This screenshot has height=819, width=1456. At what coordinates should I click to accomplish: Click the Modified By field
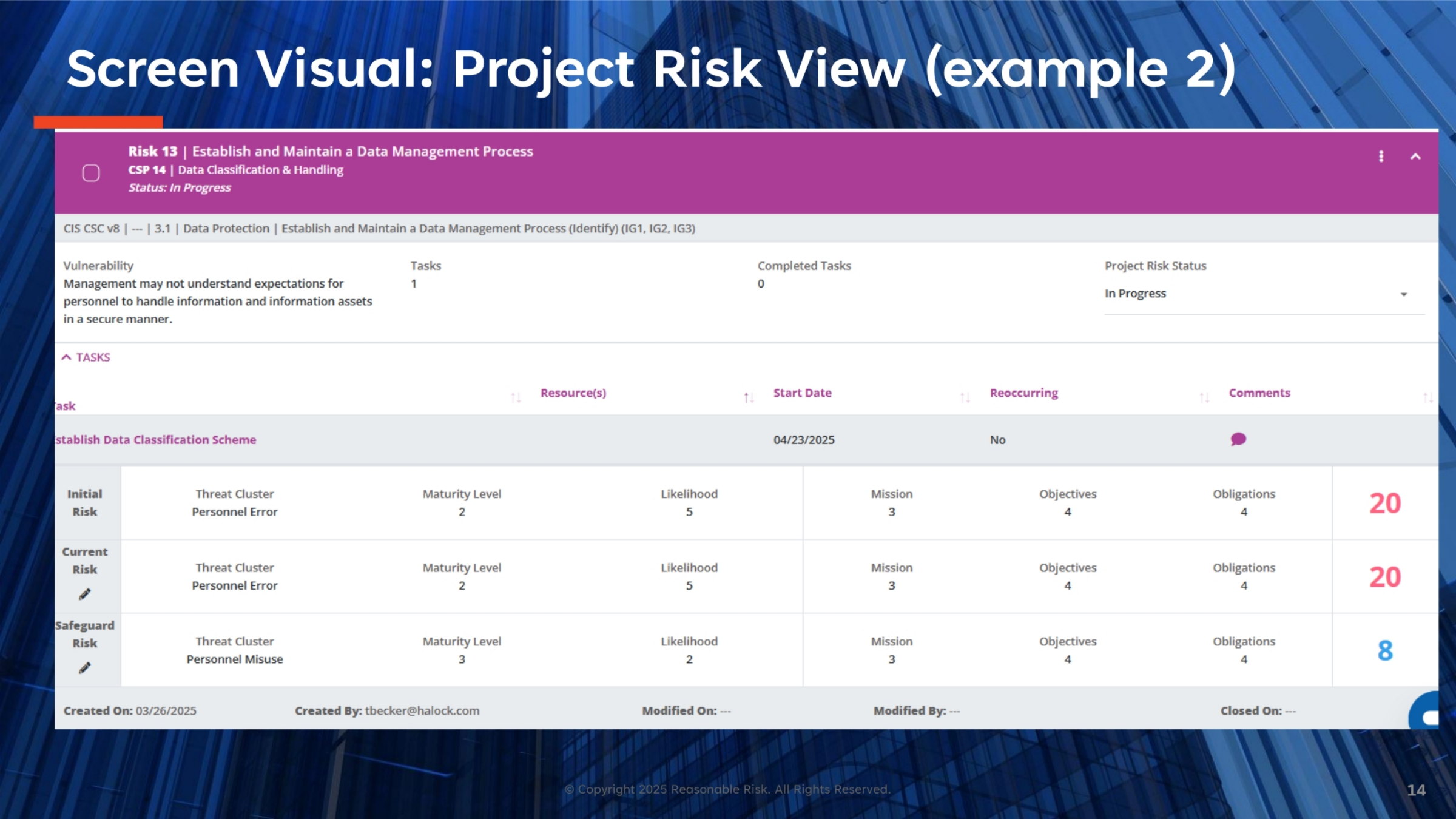(917, 711)
